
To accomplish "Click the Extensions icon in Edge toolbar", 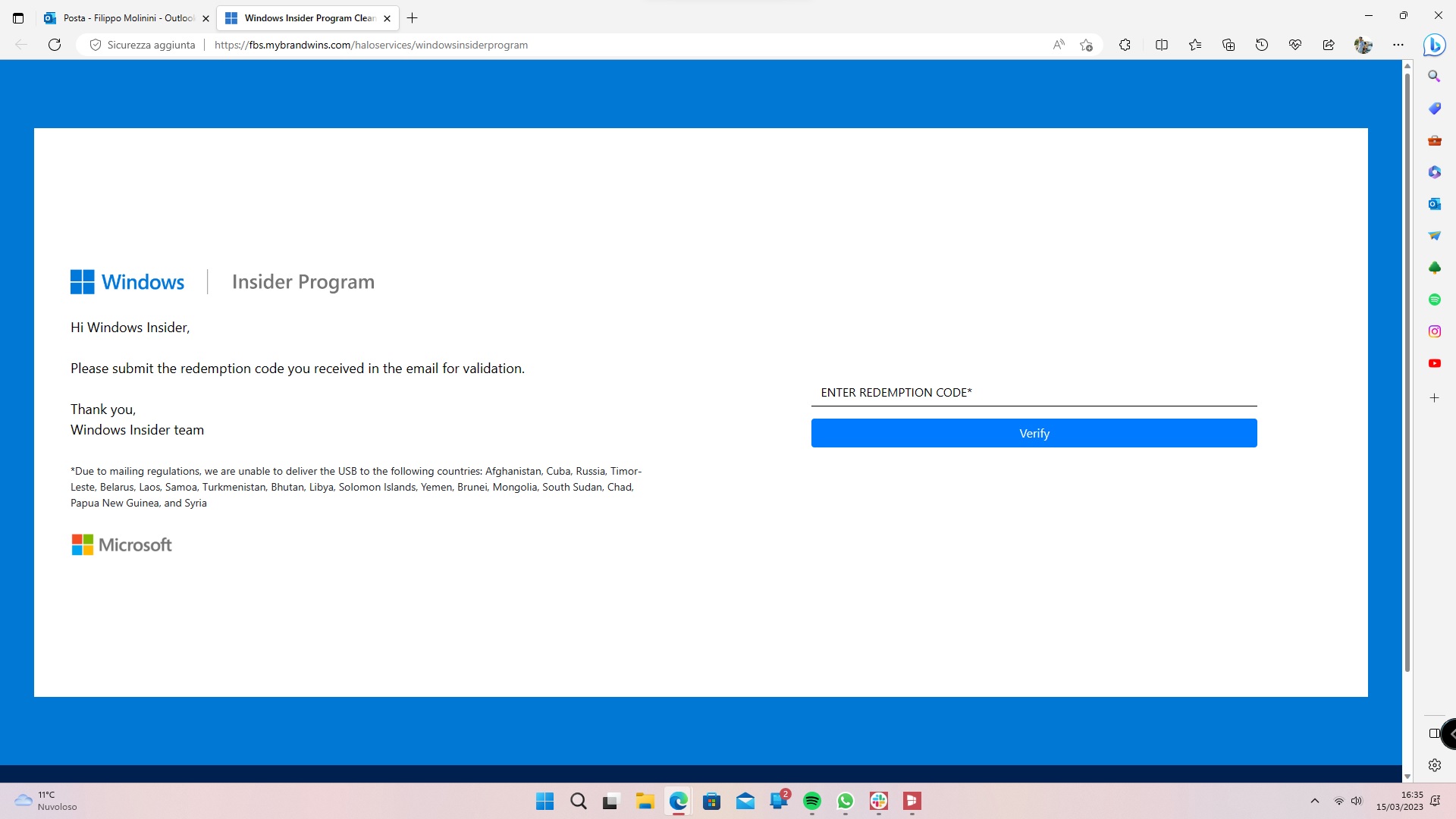I will (1124, 45).
